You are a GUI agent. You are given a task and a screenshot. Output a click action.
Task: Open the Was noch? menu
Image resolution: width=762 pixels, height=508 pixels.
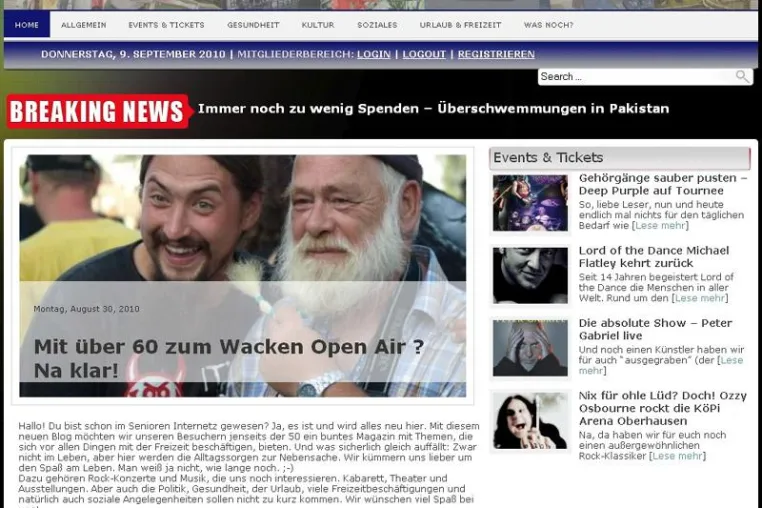(549, 25)
